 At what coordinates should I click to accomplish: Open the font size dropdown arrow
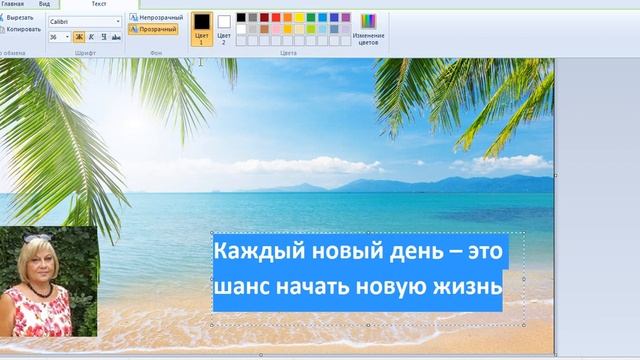tap(67, 37)
